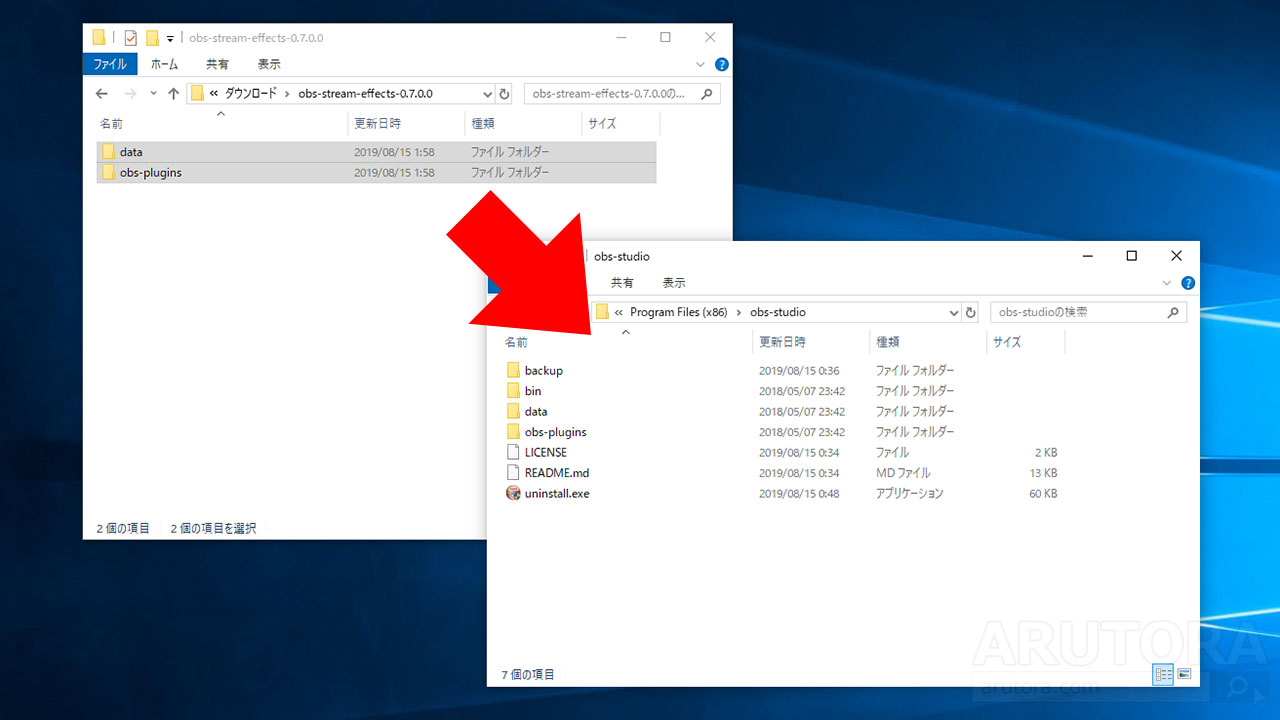Open the recent locations dropdown in obs-stream-effects window
The image size is (1280, 720).
pyautogui.click(x=153, y=94)
